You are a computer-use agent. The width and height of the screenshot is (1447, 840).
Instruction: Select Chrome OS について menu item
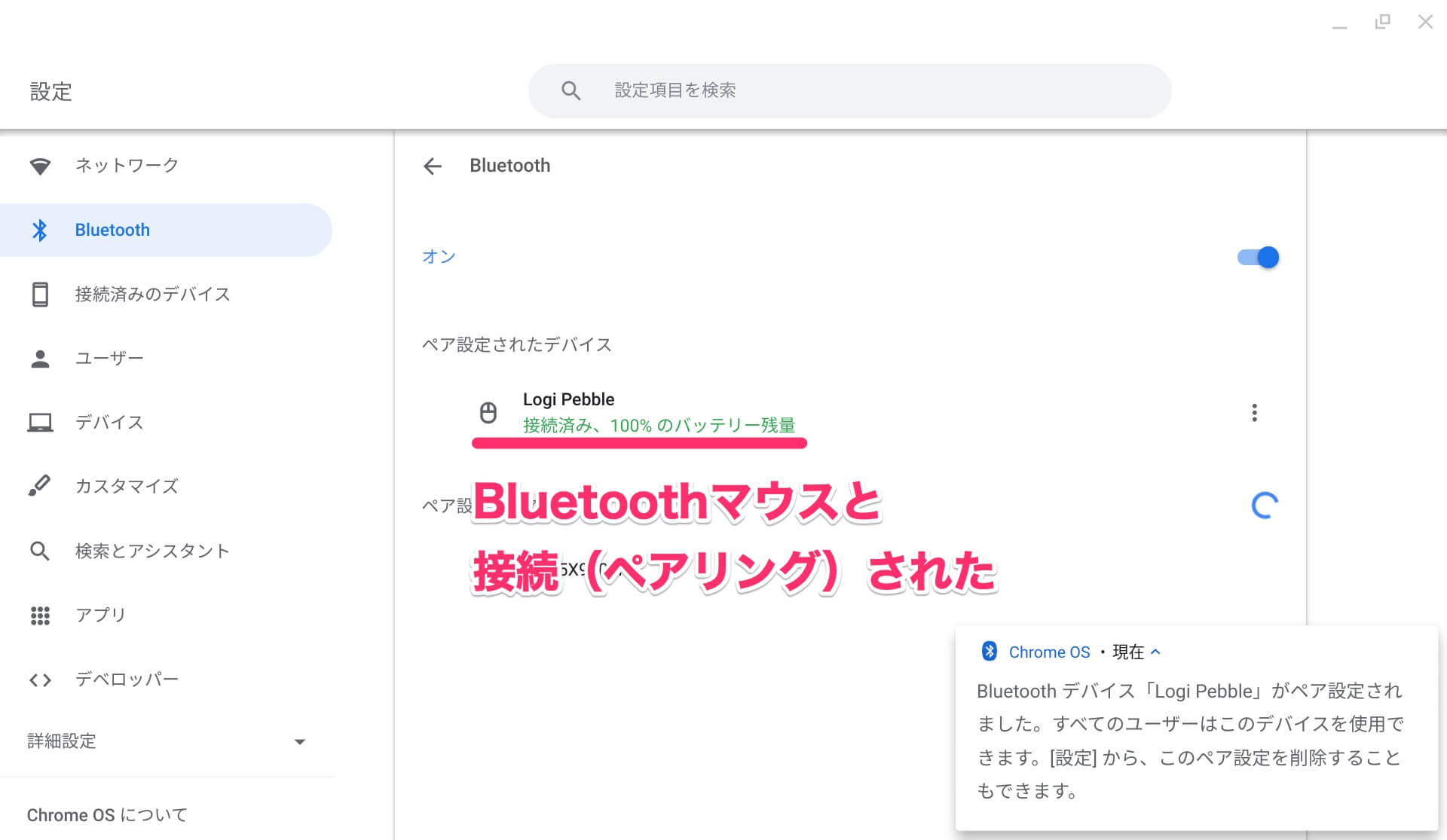pyautogui.click(x=114, y=815)
